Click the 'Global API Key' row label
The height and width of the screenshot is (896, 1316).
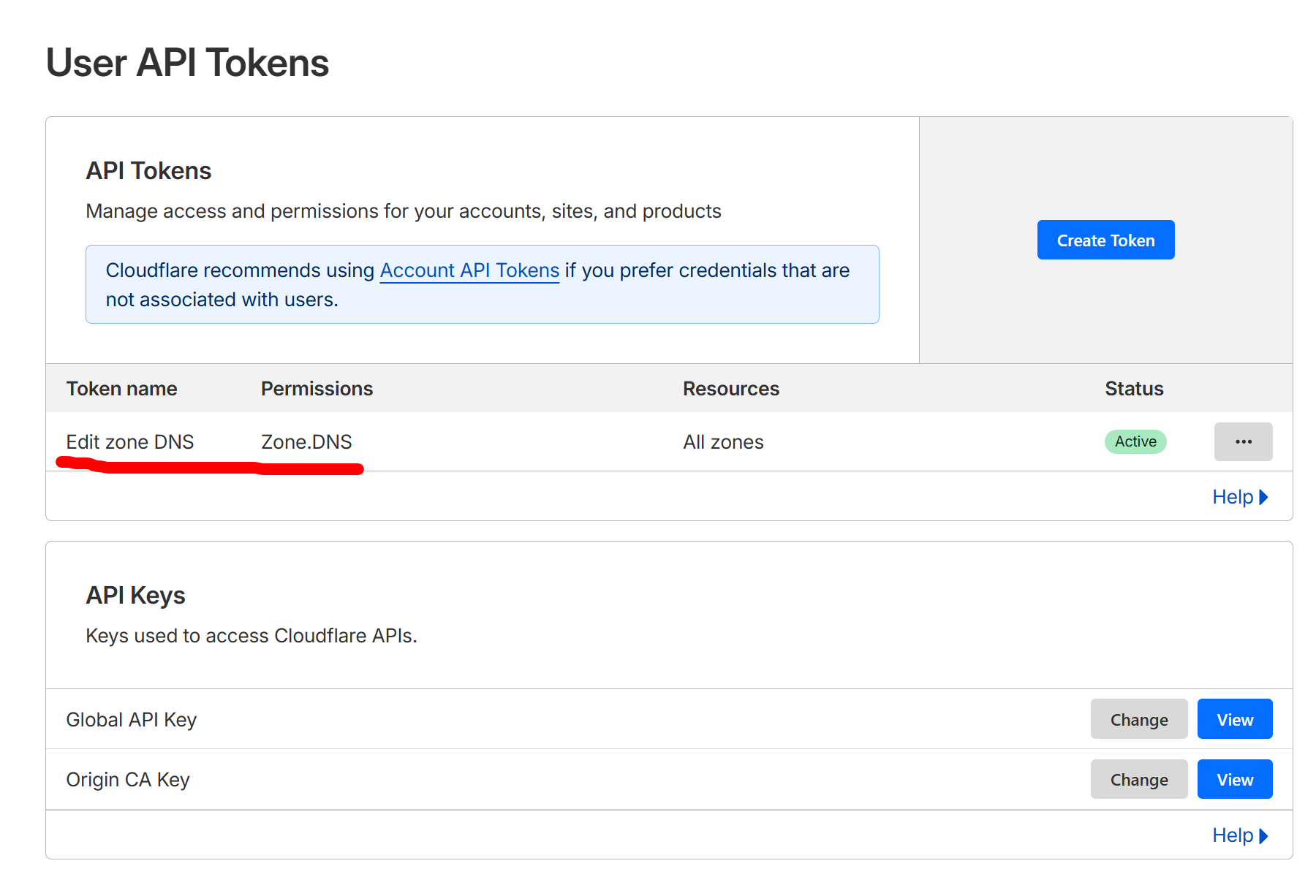[x=132, y=720]
